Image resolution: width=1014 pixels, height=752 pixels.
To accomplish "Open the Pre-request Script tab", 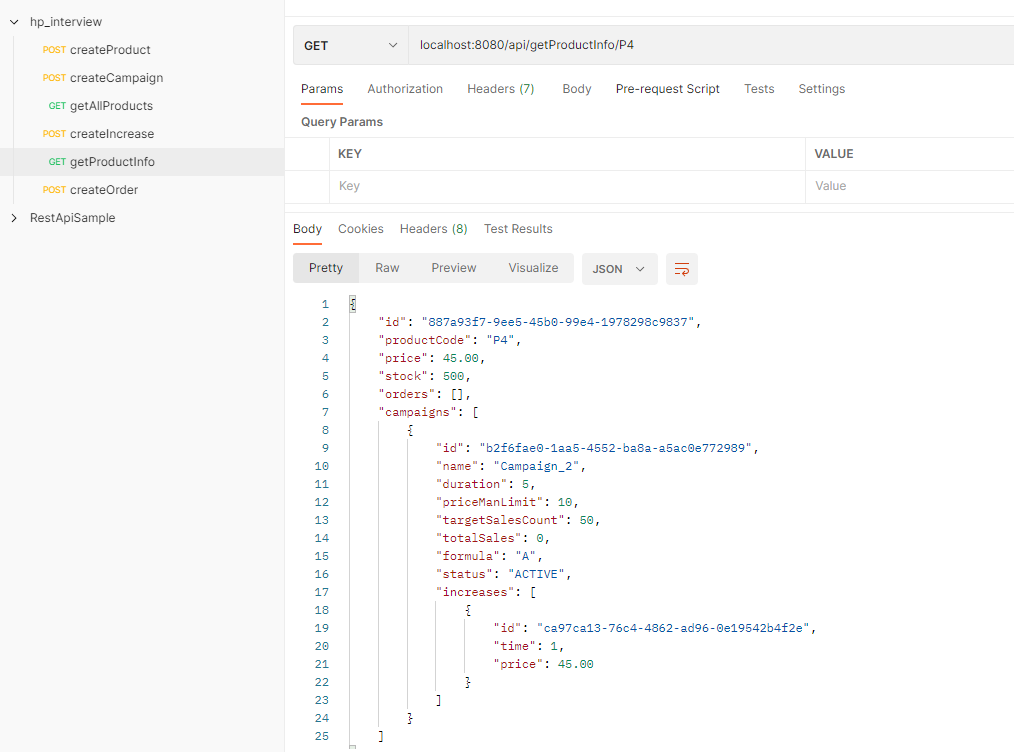I will pos(667,88).
